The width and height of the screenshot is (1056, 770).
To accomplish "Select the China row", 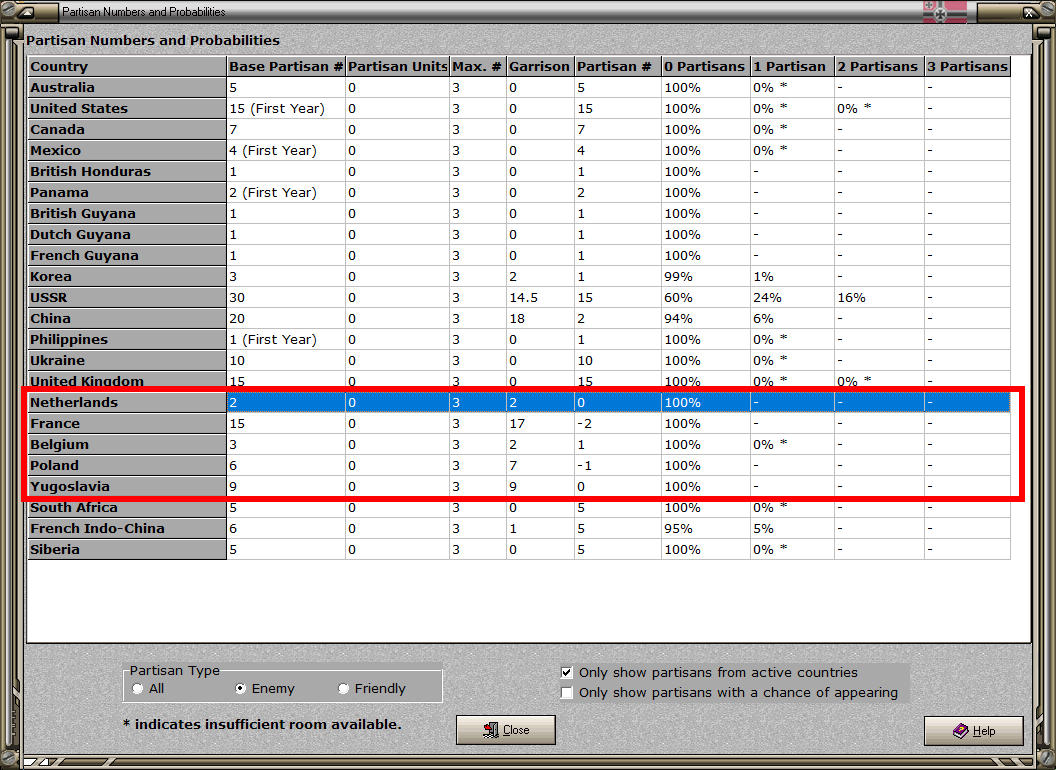I will 519,319.
